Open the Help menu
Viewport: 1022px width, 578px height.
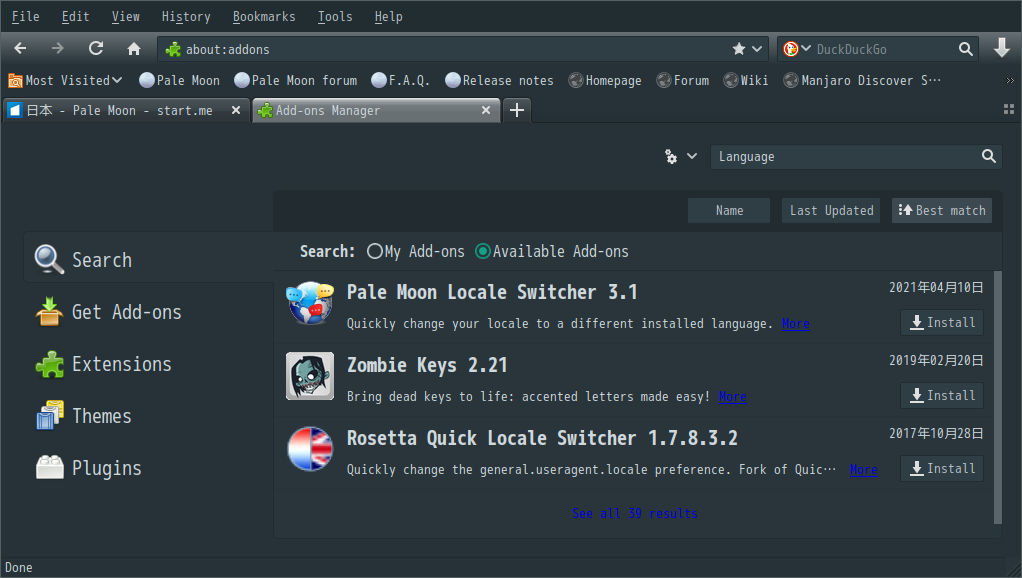tap(388, 16)
